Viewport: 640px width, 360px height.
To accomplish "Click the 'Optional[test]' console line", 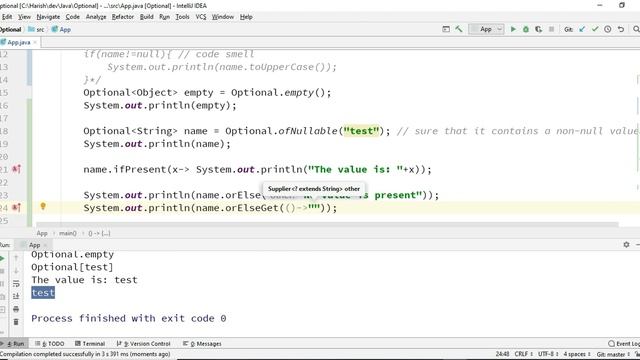I will pyautogui.click(x=72, y=267).
